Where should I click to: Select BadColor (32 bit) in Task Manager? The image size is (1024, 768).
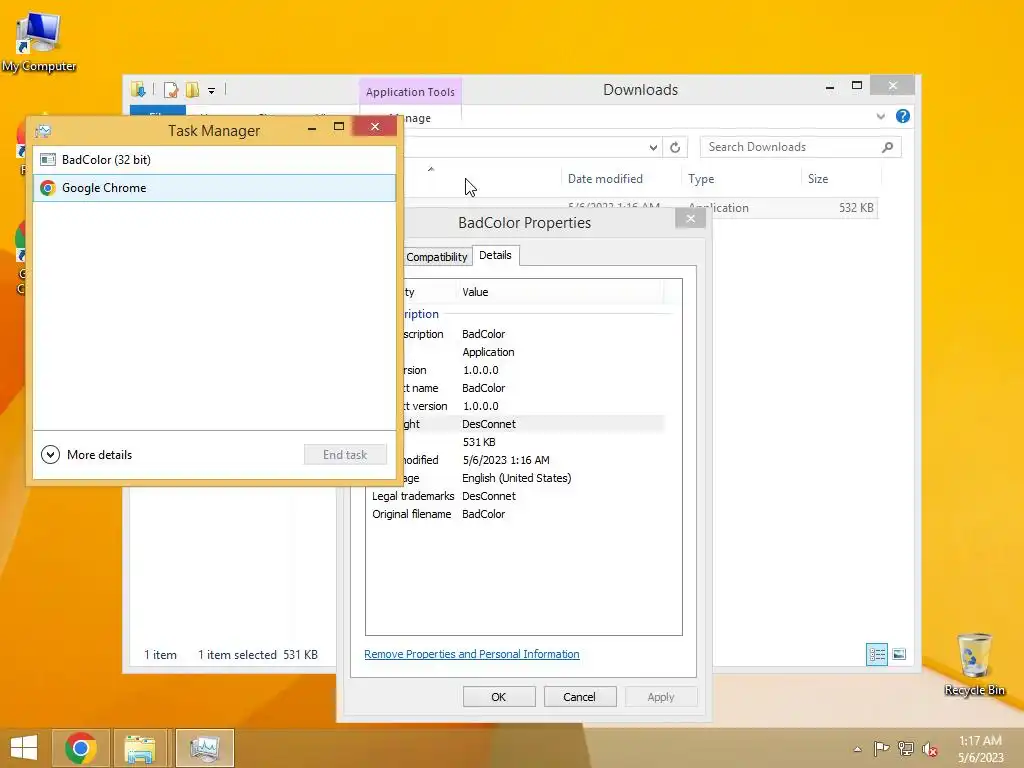click(x=214, y=160)
